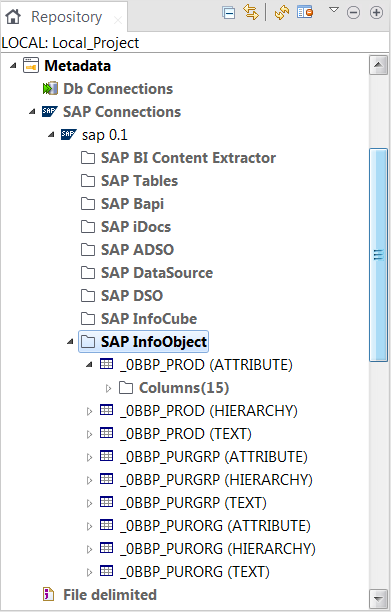
Task: Select the SAP DataSource label
Action: (x=157, y=273)
